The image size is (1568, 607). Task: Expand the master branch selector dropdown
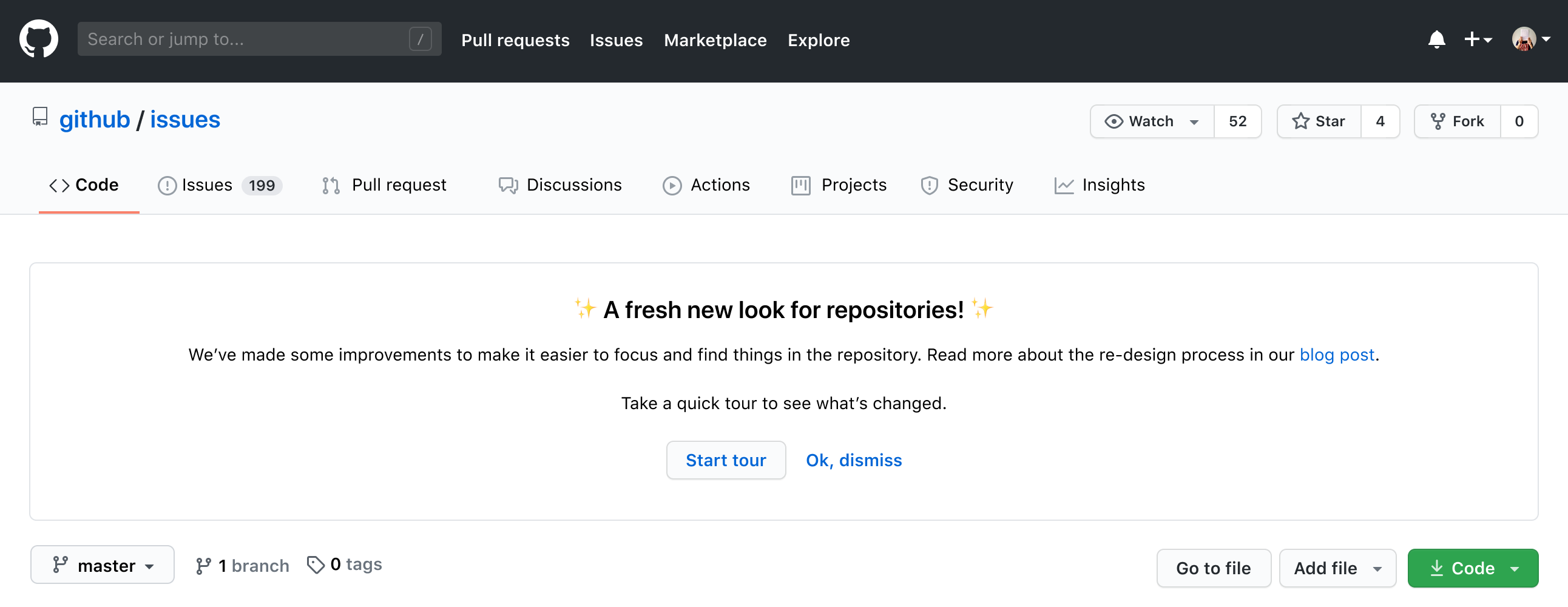point(103,565)
